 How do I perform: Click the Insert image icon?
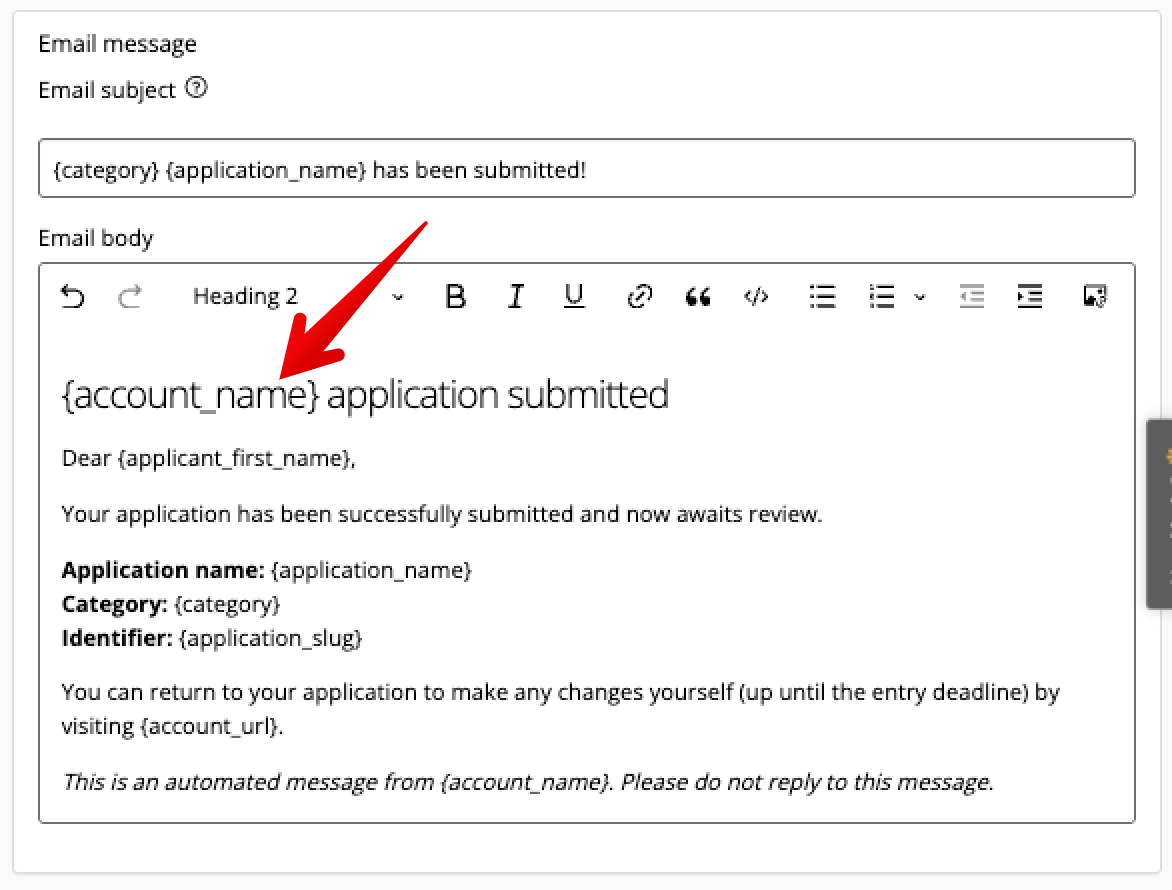coord(1094,296)
